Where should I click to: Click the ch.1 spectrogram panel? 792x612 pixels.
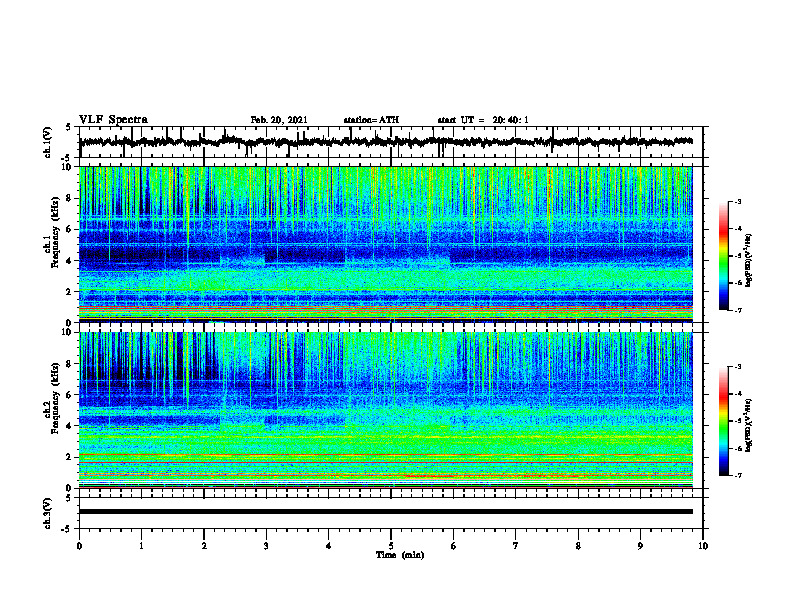[x=385, y=244]
